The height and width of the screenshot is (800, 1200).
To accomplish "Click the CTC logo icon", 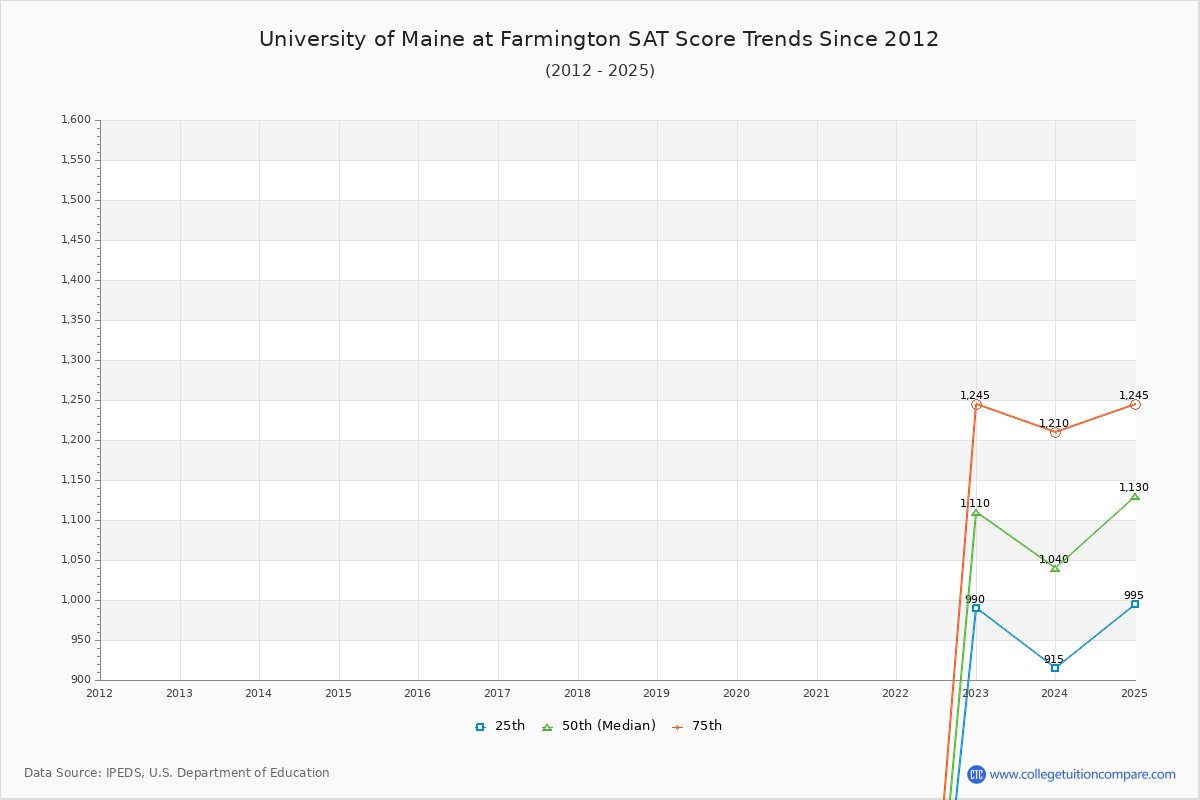I will tap(976, 774).
